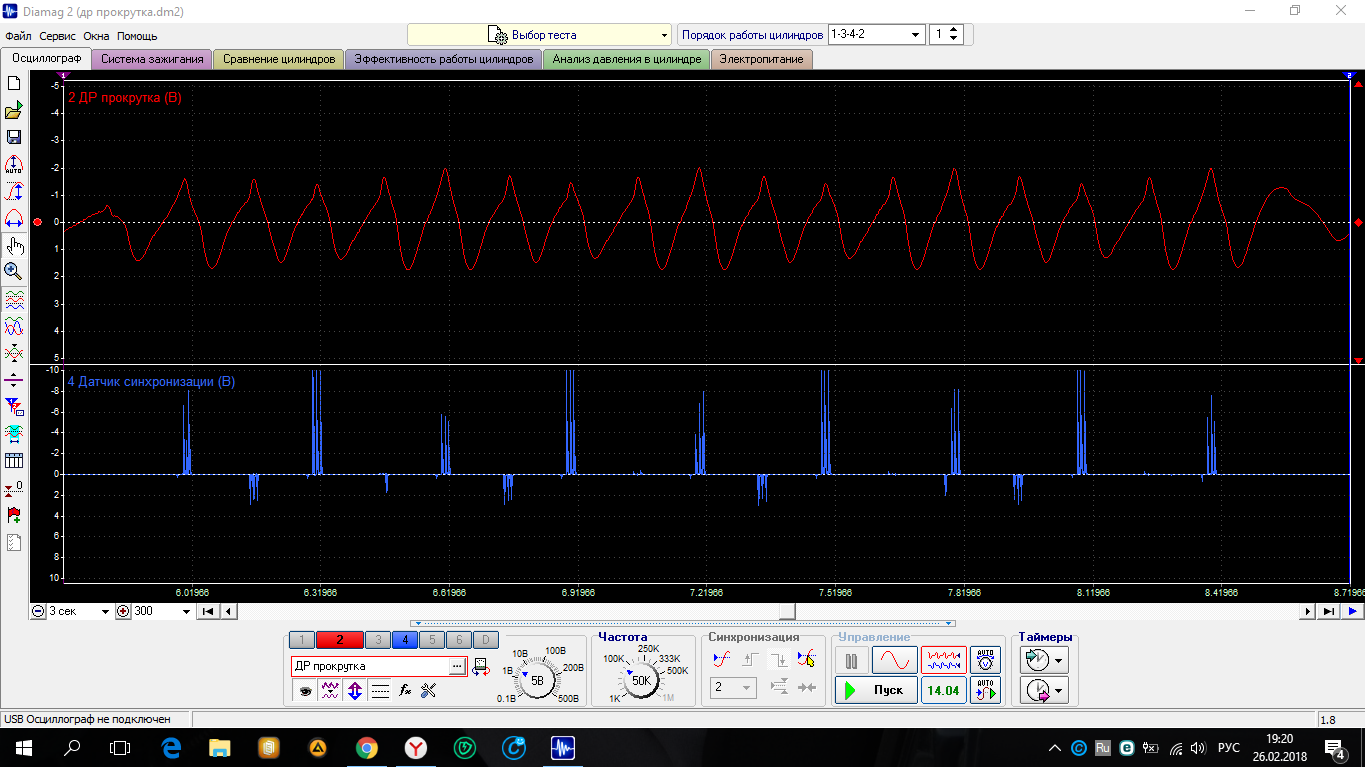This screenshot has width=1365, height=767.
Task: Click the horizontal time scrollbar thumb
Action: pos(788,611)
